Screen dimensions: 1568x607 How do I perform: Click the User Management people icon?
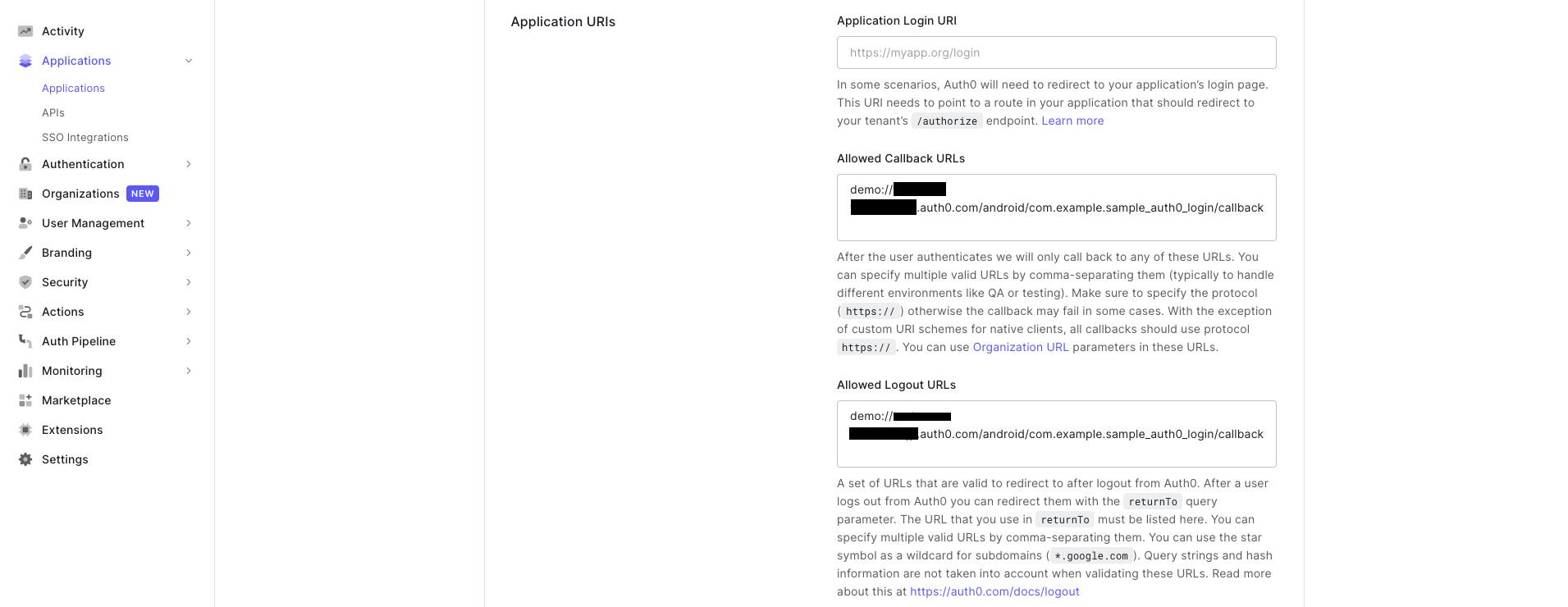25,223
